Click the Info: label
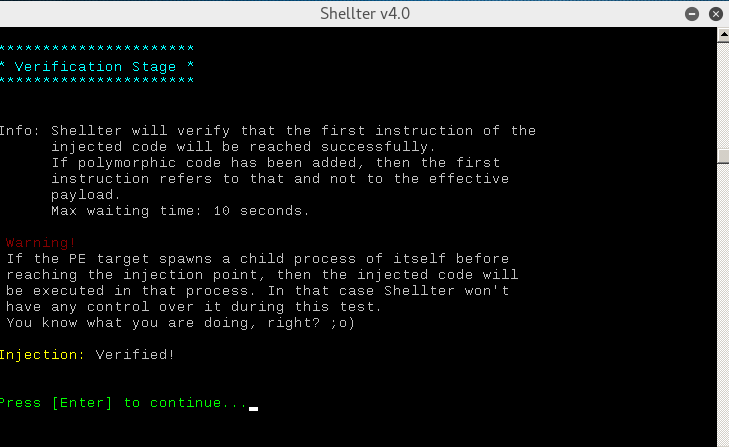Image resolution: width=729 pixels, height=447 pixels. pos(20,131)
